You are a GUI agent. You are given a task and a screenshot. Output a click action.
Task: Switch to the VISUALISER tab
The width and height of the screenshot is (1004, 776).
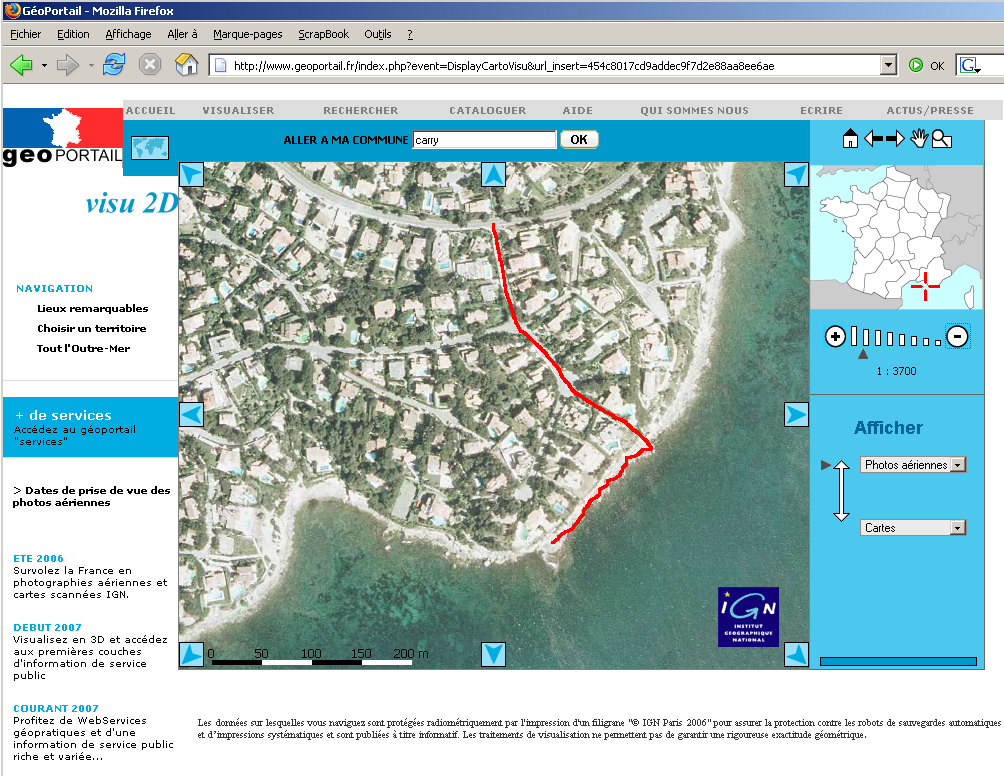click(x=238, y=110)
